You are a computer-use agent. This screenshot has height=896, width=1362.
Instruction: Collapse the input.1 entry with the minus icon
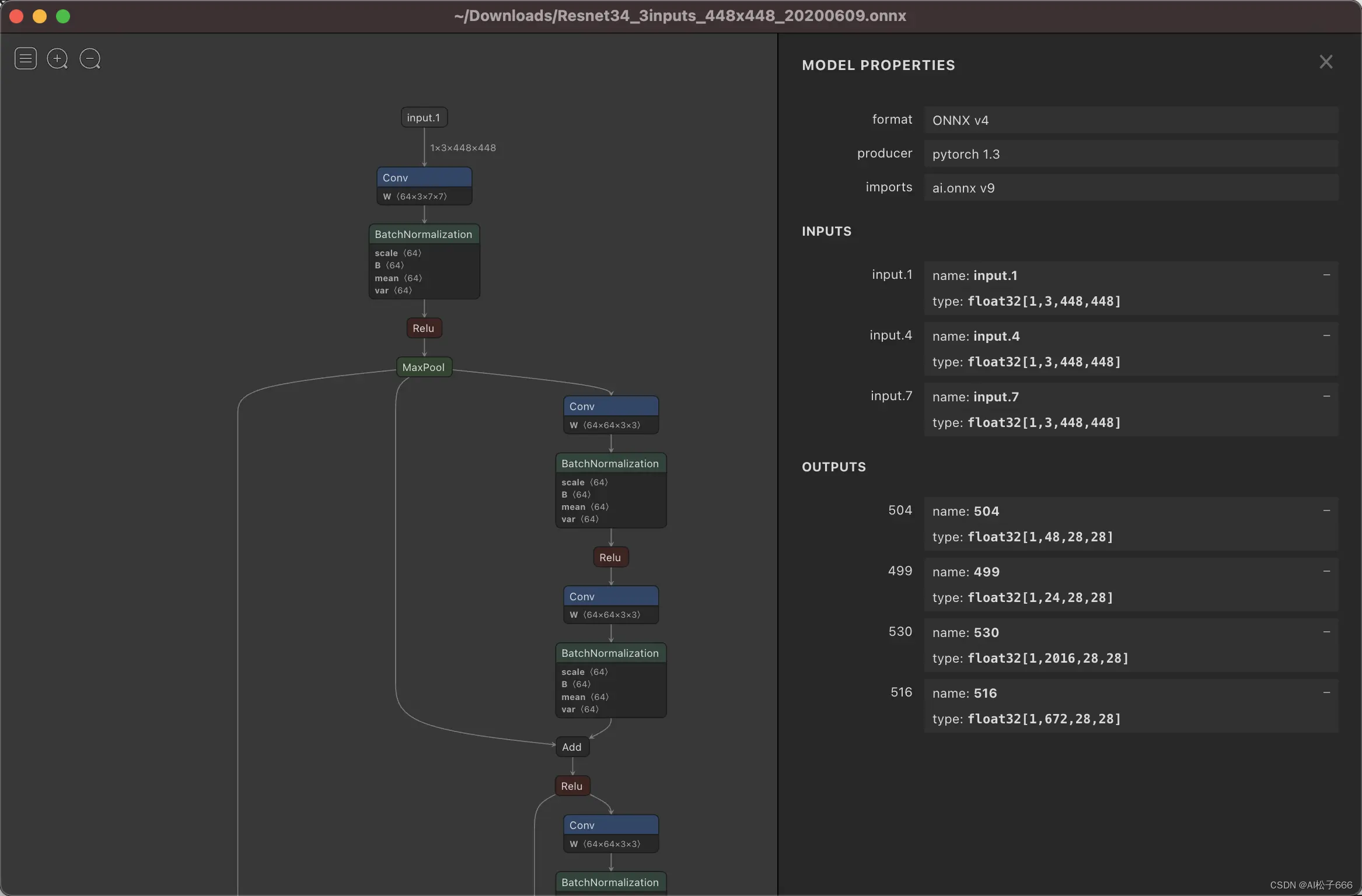1326,275
